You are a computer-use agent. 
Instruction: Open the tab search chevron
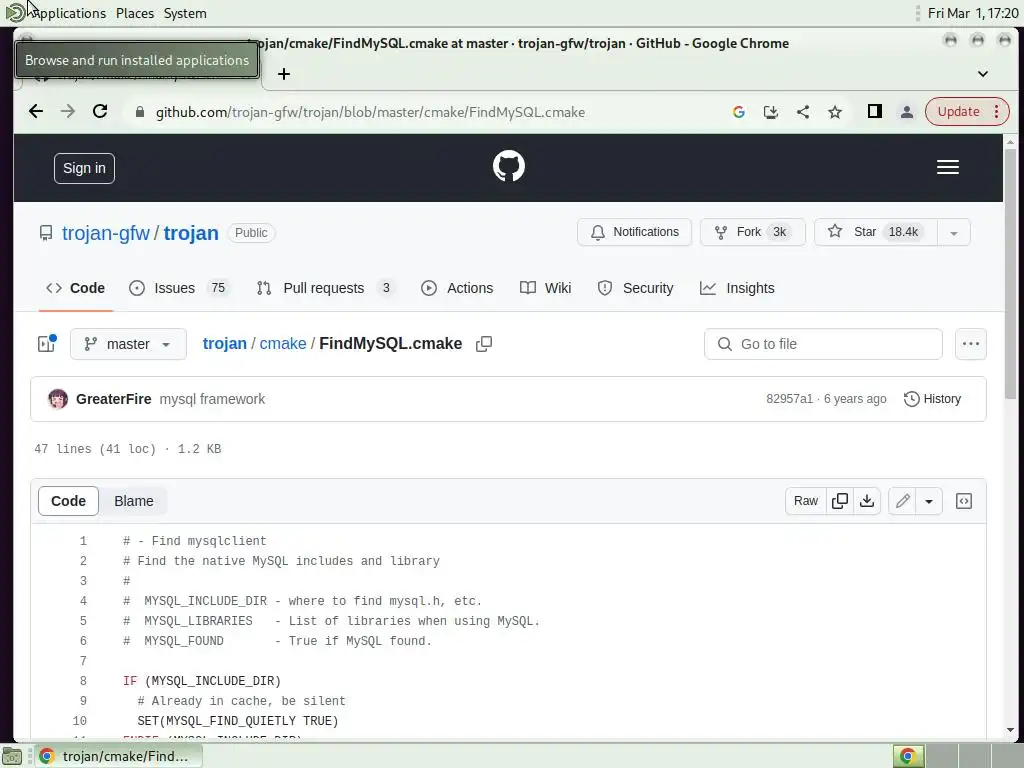[x=982, y=74]
